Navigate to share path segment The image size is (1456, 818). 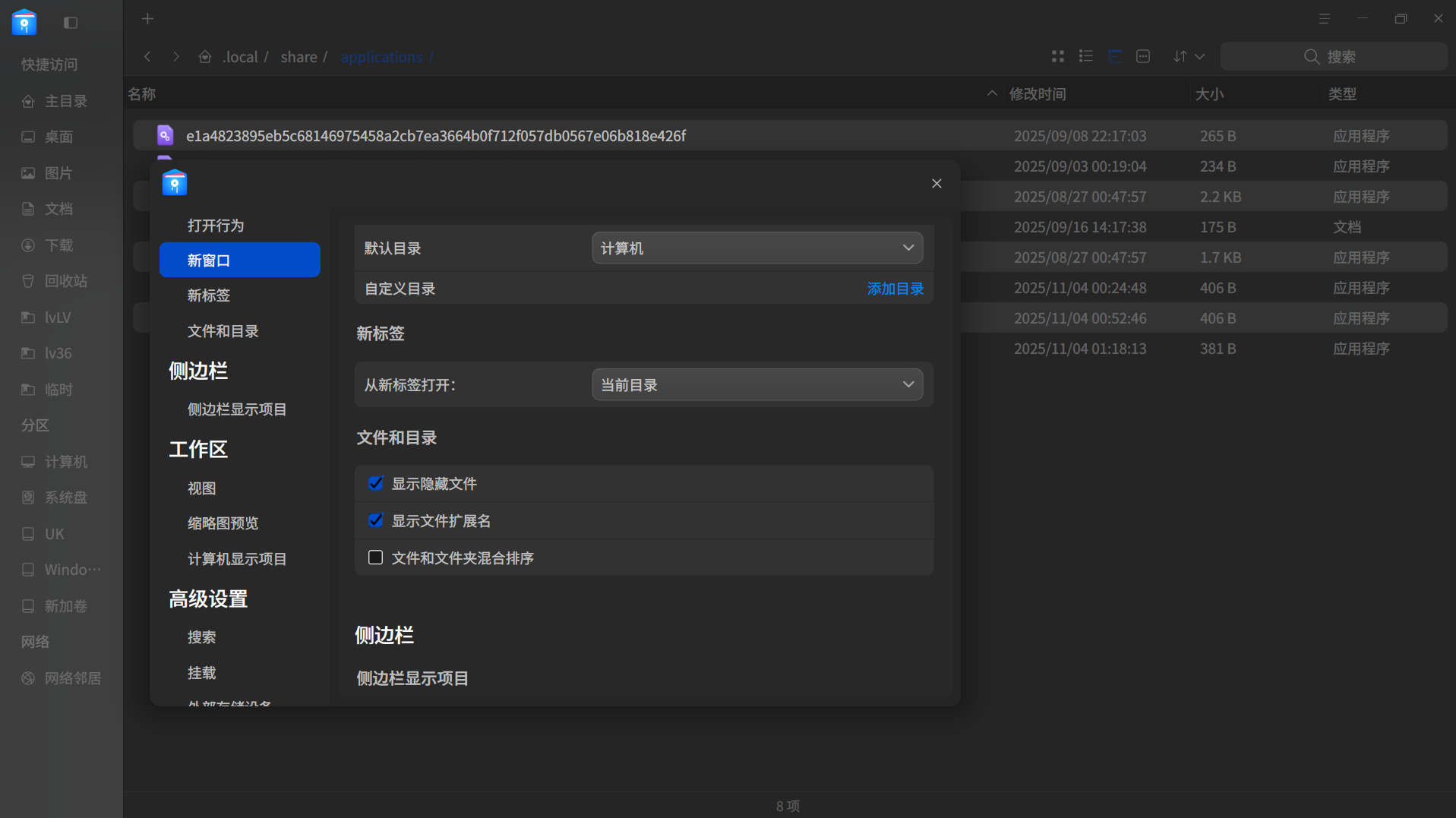(298, 57)
